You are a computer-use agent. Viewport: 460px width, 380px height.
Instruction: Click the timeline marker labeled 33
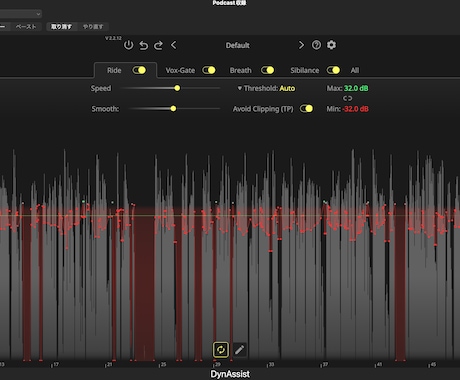(271, 365)
